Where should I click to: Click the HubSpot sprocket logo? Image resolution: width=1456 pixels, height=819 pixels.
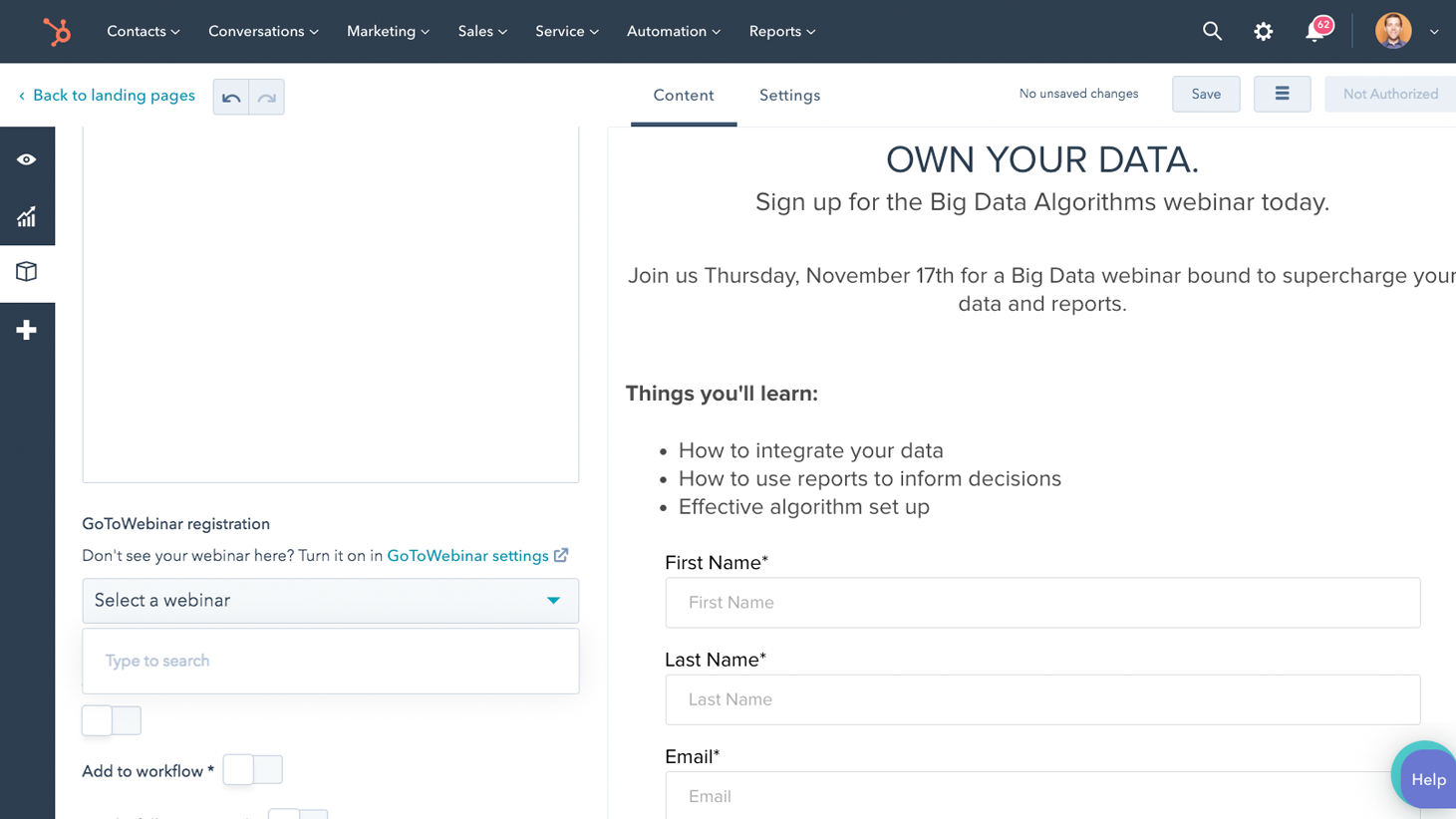57,32
